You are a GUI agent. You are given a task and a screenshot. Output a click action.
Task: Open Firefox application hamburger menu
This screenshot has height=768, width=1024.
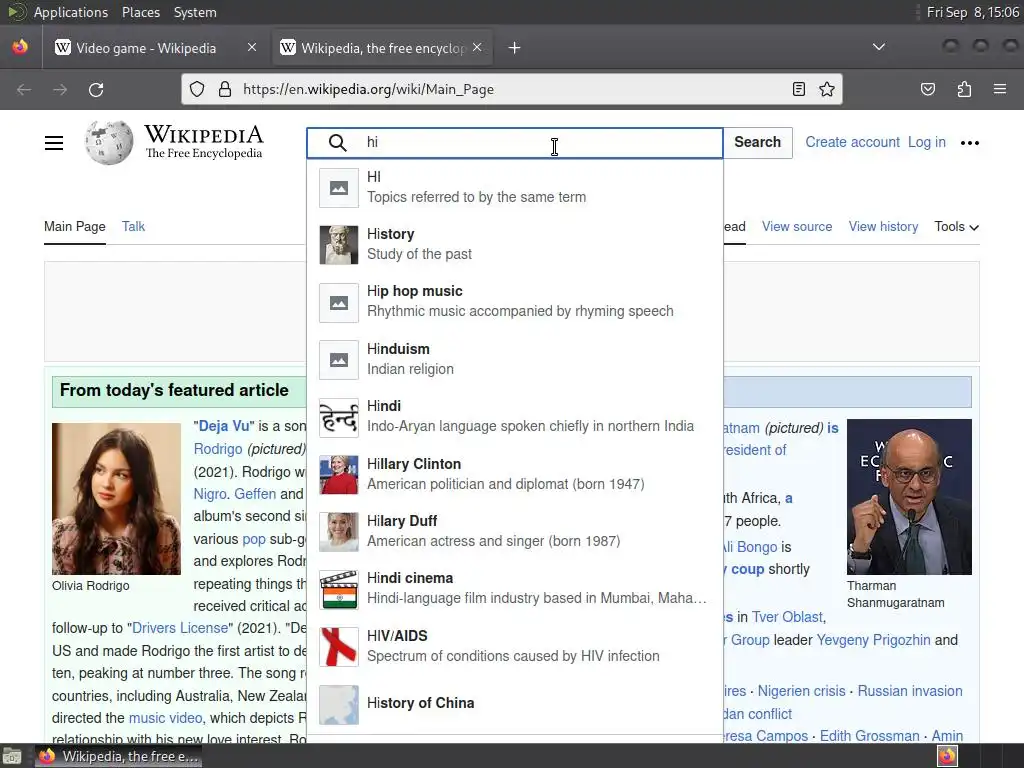click(1000, 89)
